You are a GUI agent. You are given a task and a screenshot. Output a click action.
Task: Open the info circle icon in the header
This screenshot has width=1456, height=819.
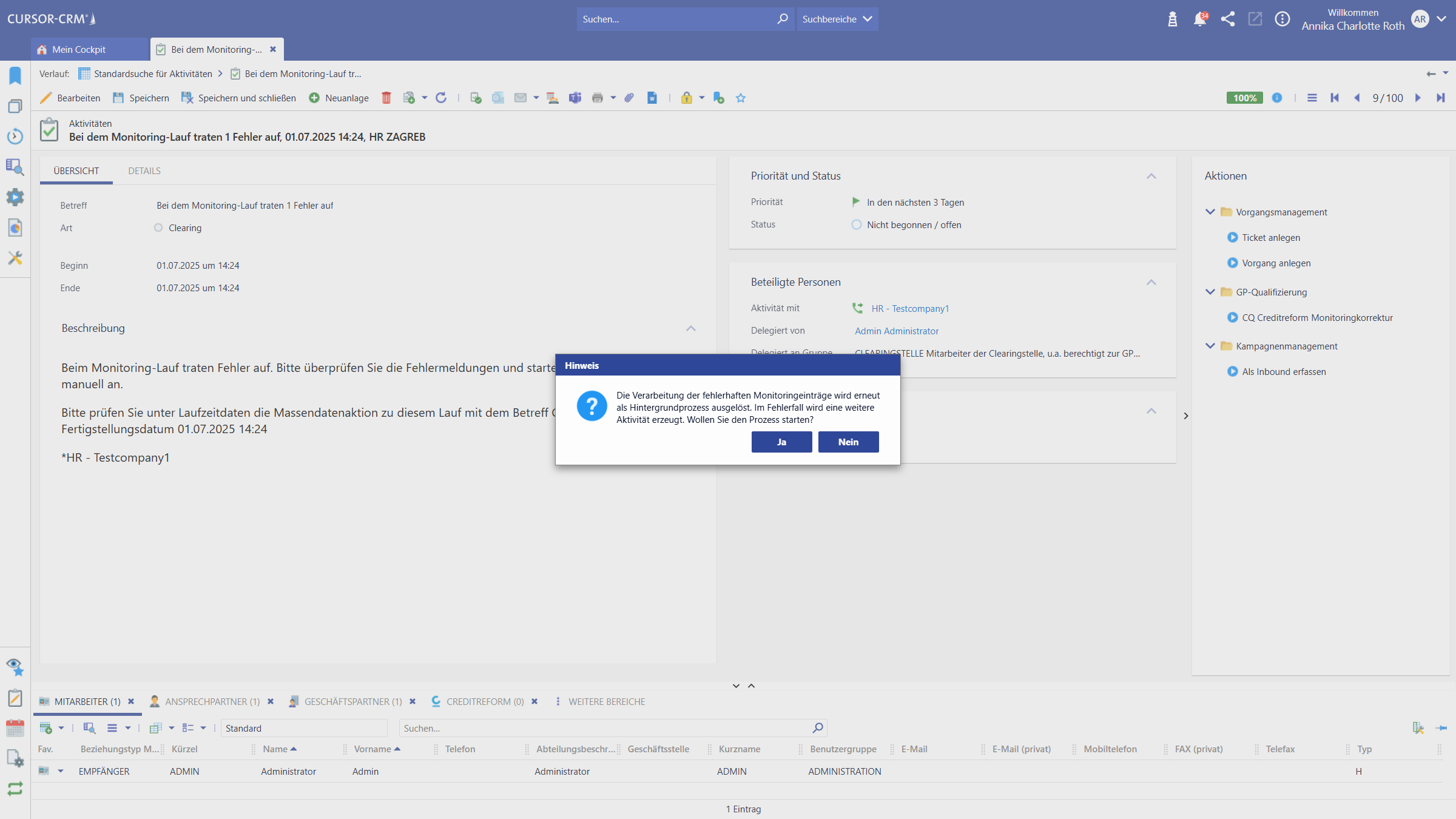pyautogui.click(x=1282, y=19)
